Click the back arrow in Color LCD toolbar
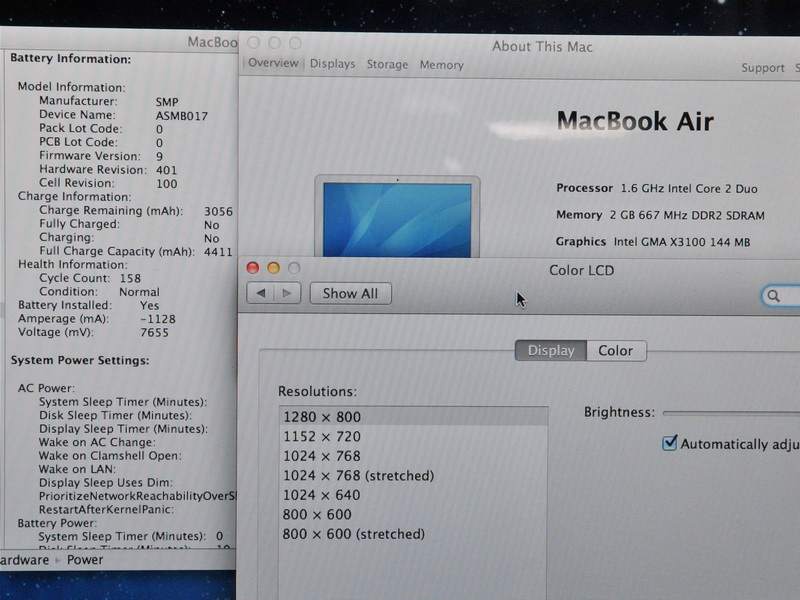The image size is (800, 600). [x=261, y=293]
